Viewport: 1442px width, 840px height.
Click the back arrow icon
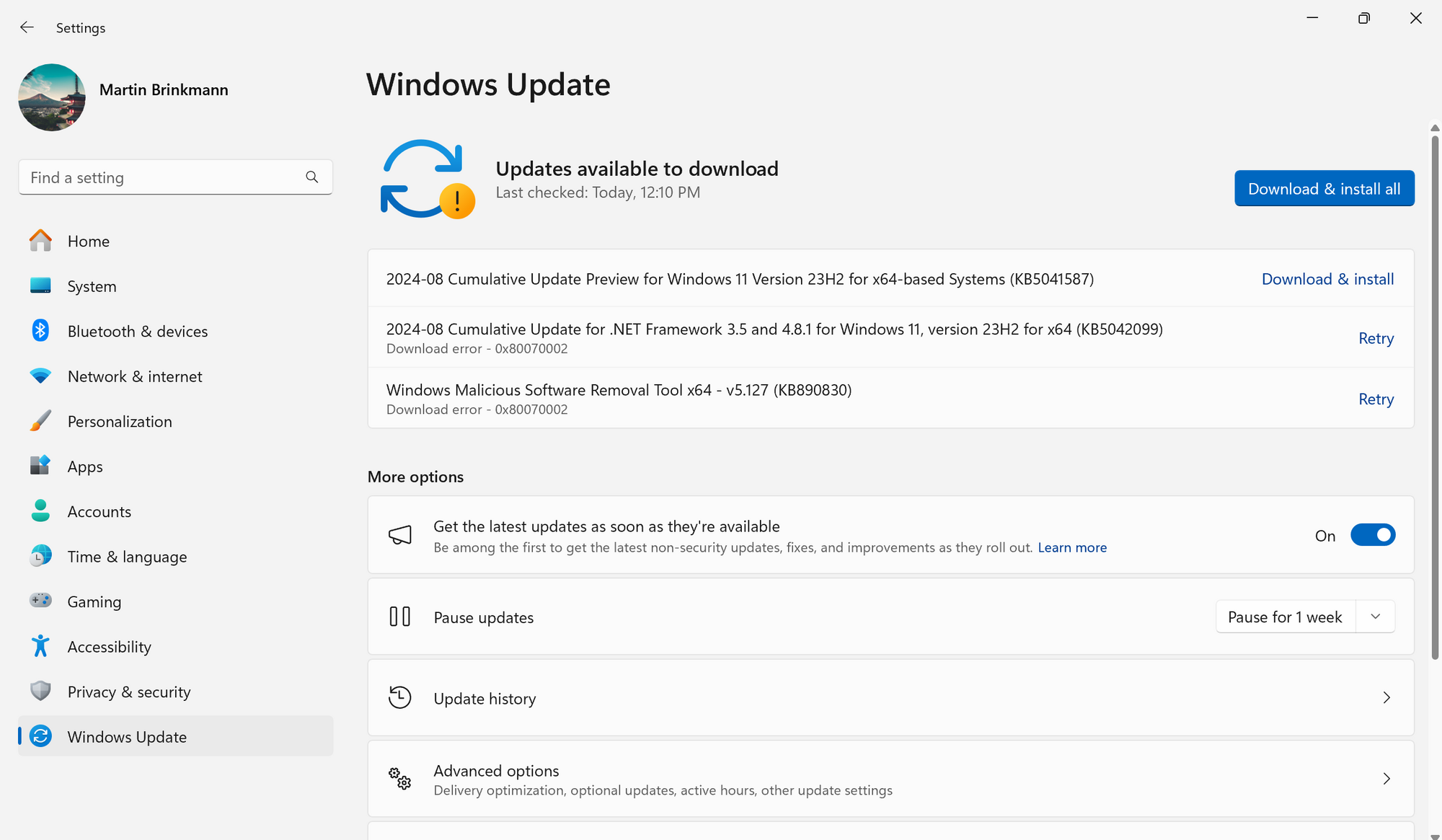tap(27, 27)
